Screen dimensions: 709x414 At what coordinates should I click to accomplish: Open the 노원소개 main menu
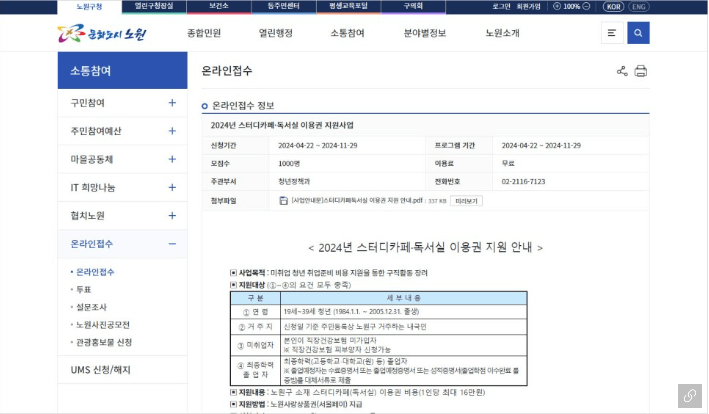[x=502, y=33]
